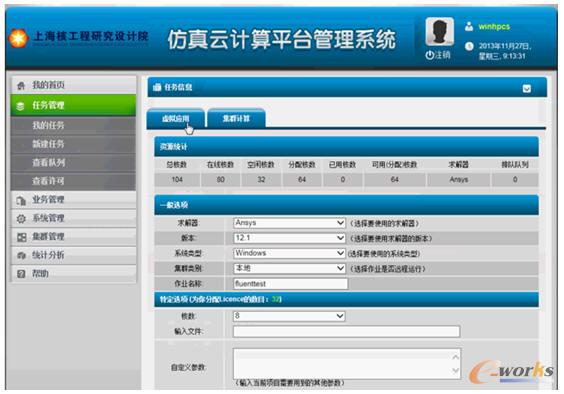Select the 虚拟应用 tab
564x394 pixels.
(176, 118)
